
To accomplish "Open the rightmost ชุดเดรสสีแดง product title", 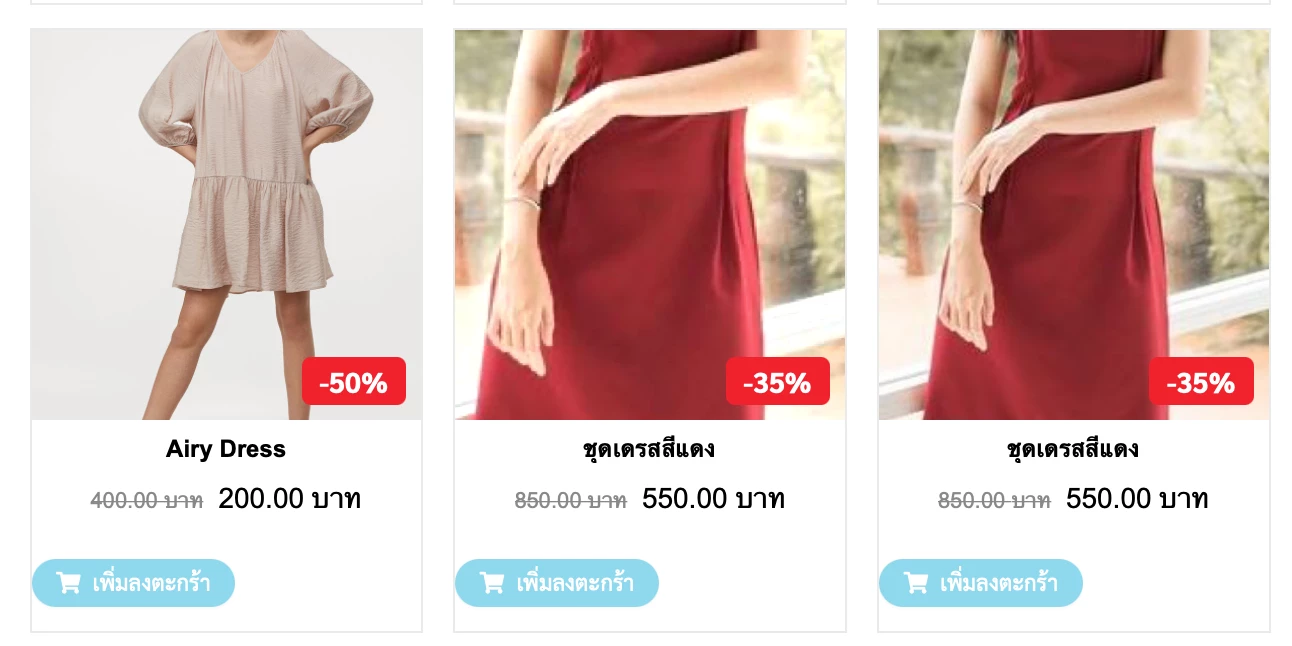I will click(1073, 449).
